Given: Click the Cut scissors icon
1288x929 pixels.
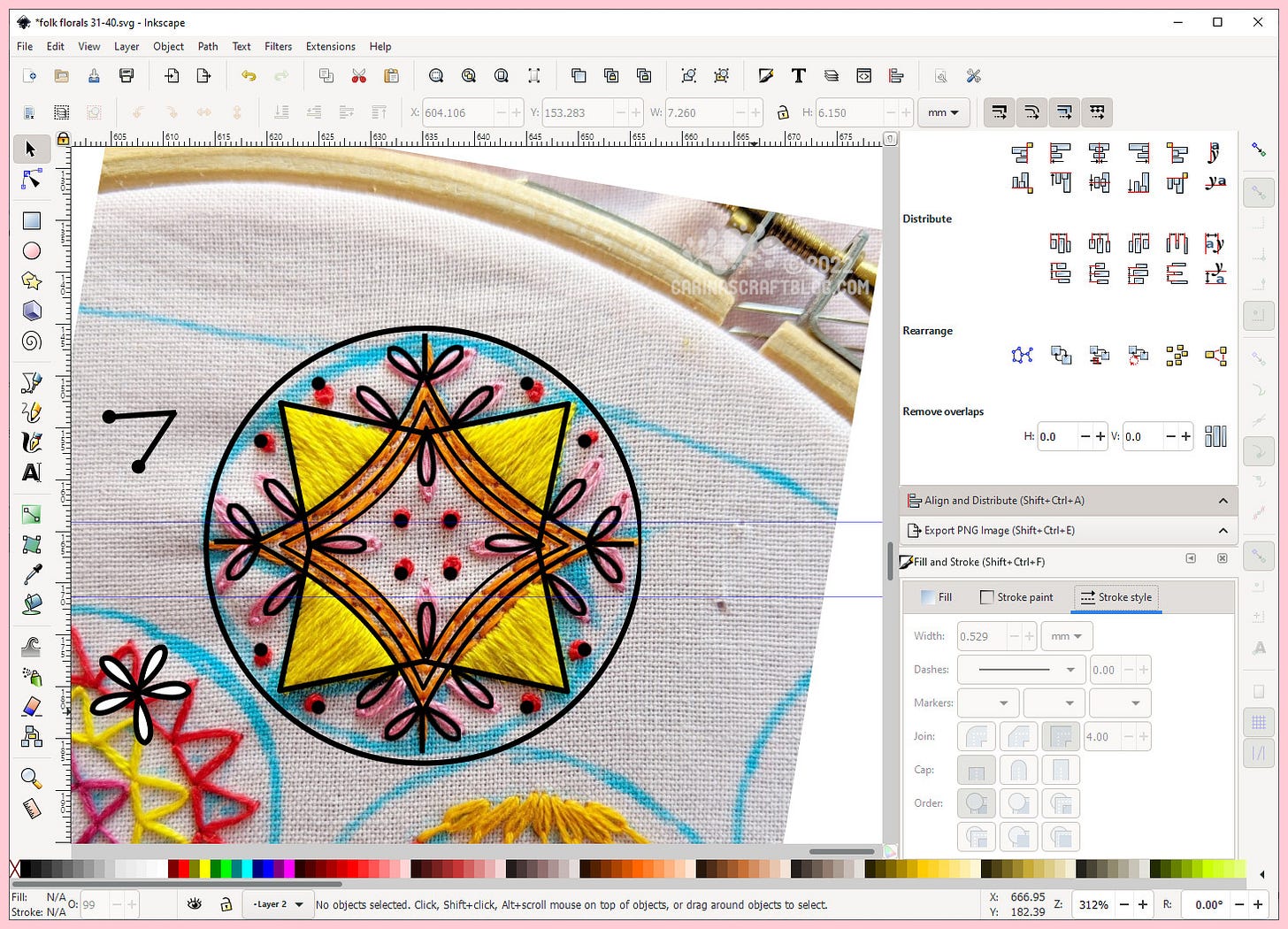Looking at the screenshot, I should click(358, 76).
